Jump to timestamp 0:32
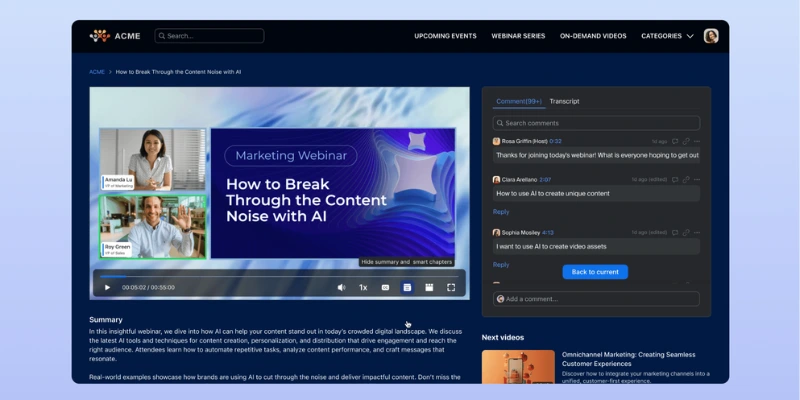This screenshot has width=800, height=400. pos(556,141)
